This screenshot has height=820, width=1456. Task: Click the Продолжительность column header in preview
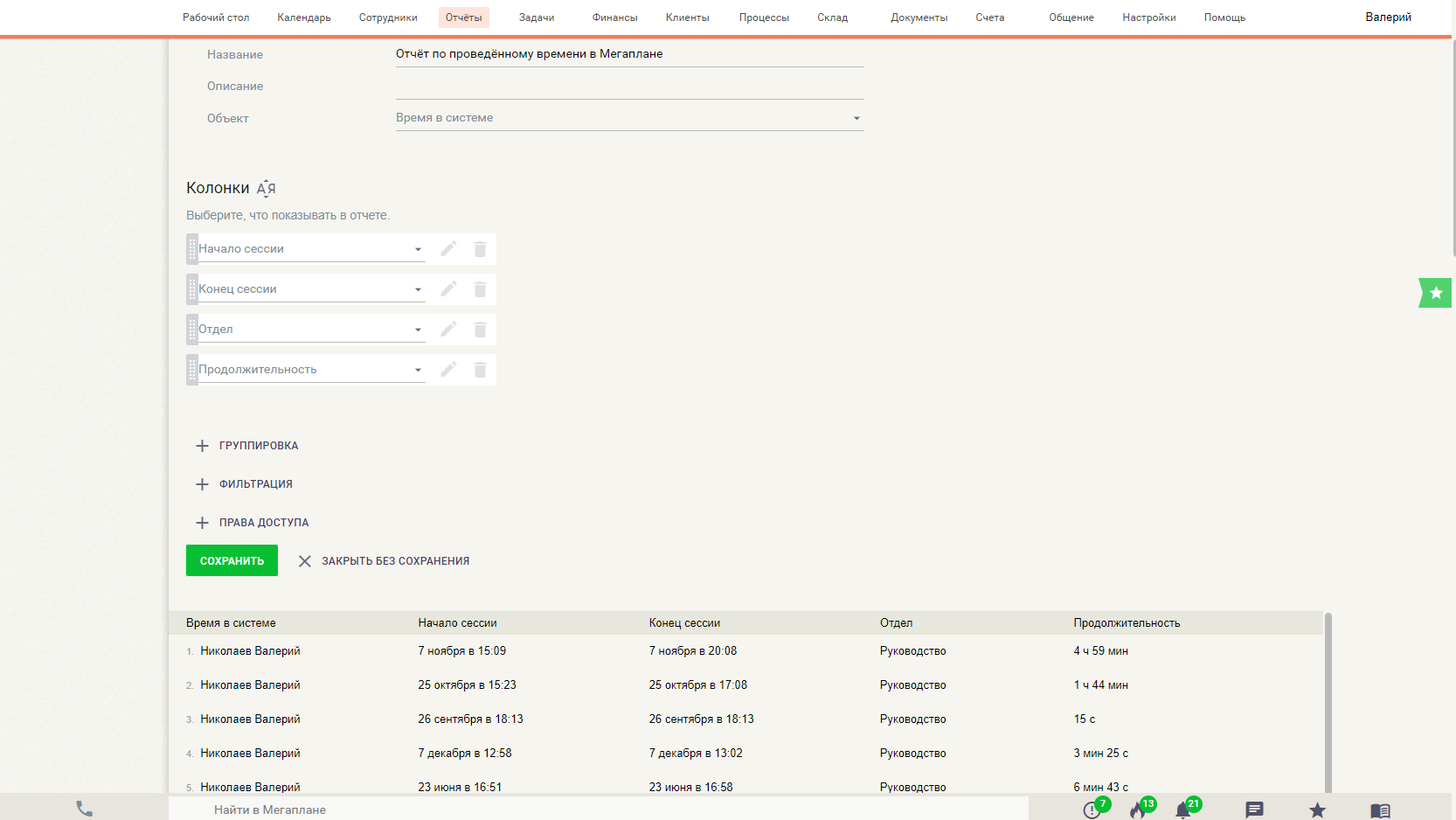(1127, 623)
